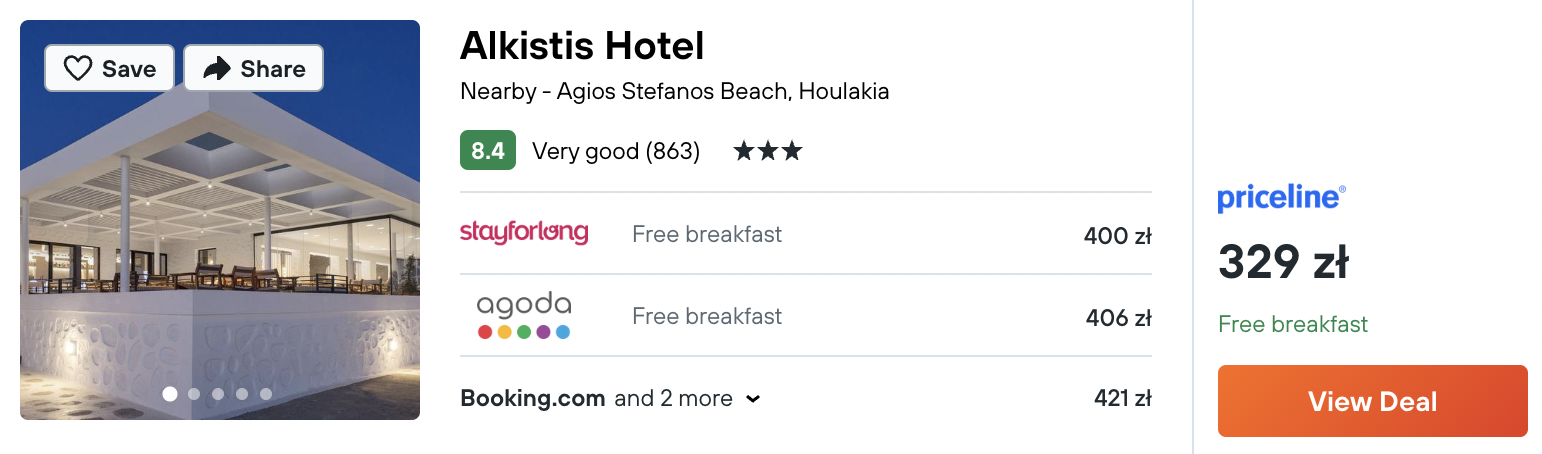
Task: Click the 329 zł priceline price
Action: click(x=1282, y=262)
